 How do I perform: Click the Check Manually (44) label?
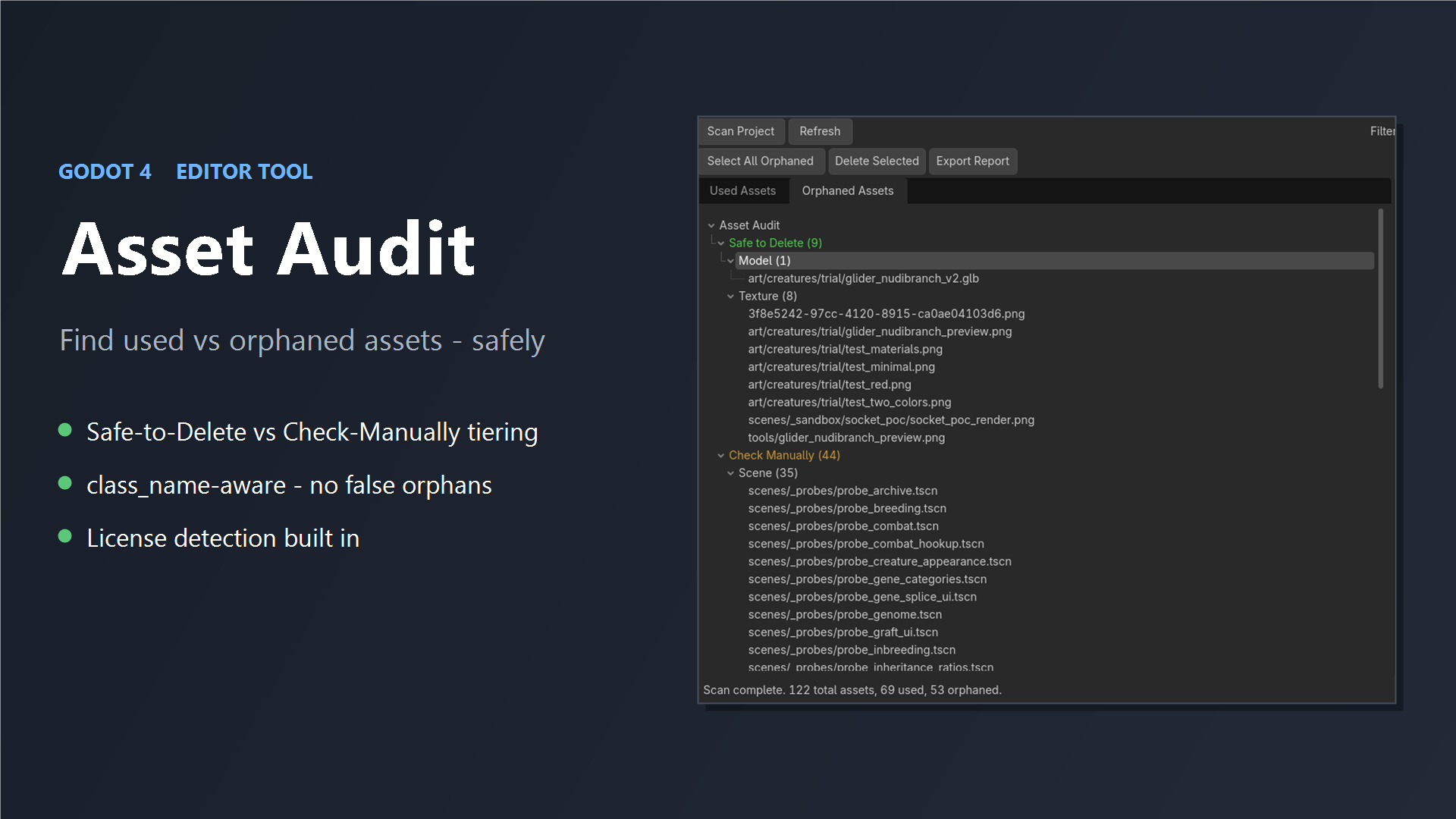[x=784, y=456]
